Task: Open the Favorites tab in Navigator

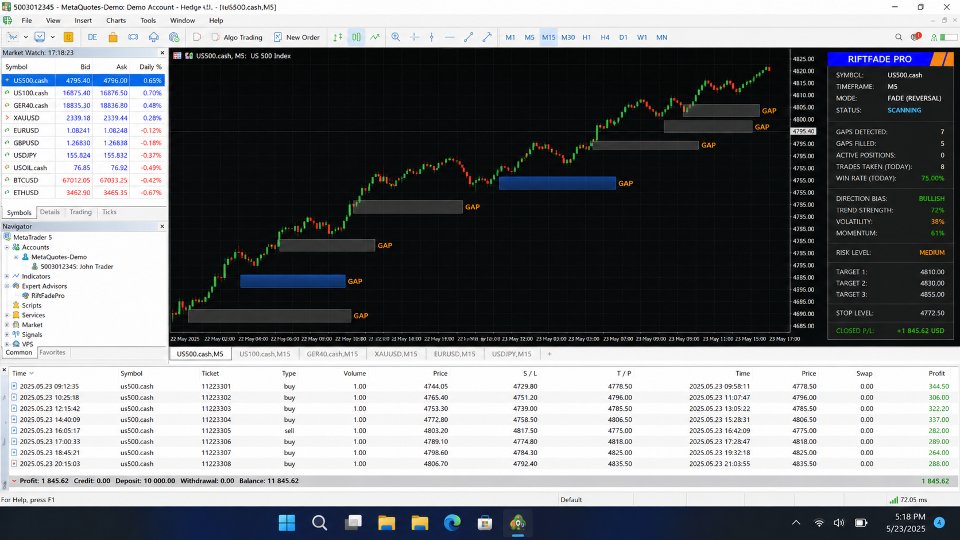Action: coord(52,353)
